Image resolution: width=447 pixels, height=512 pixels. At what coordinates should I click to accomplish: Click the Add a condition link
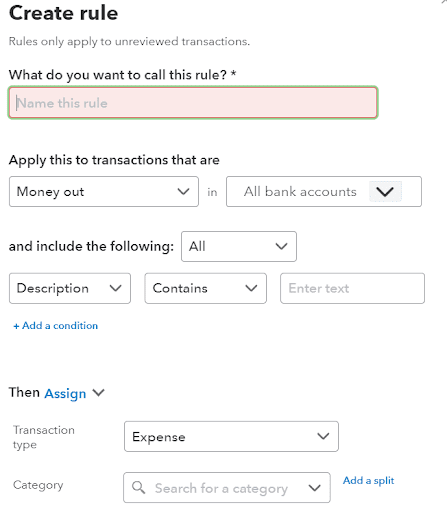[x=55, y=326]
